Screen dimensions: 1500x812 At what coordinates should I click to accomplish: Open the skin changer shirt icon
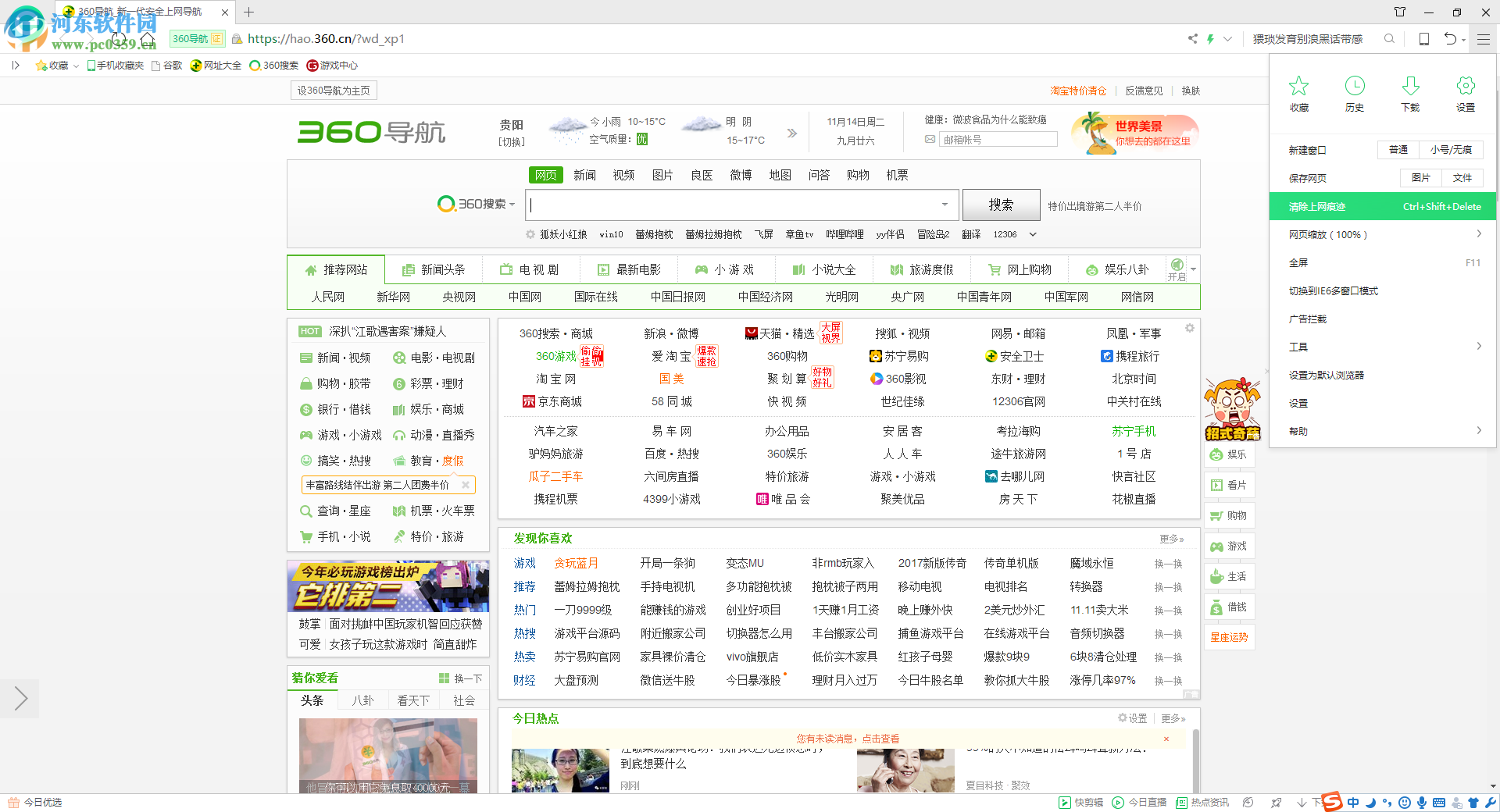pyautogui.click(x=1400, y=12)
